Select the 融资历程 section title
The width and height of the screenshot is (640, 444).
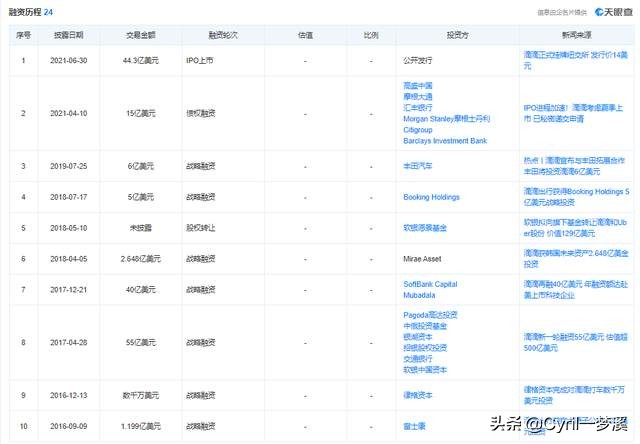point(25,12)
